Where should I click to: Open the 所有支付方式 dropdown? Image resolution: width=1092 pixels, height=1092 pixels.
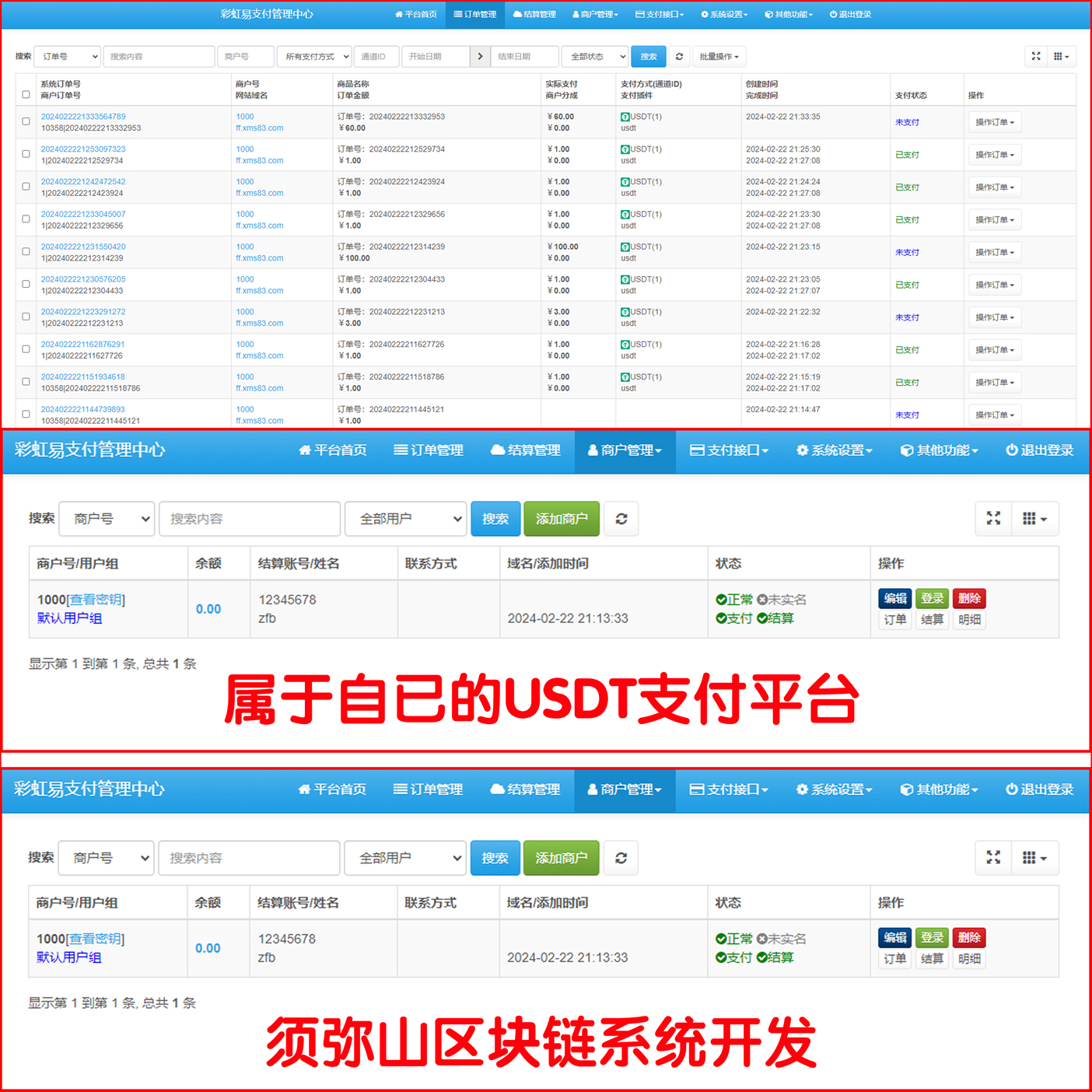[314, 57]
